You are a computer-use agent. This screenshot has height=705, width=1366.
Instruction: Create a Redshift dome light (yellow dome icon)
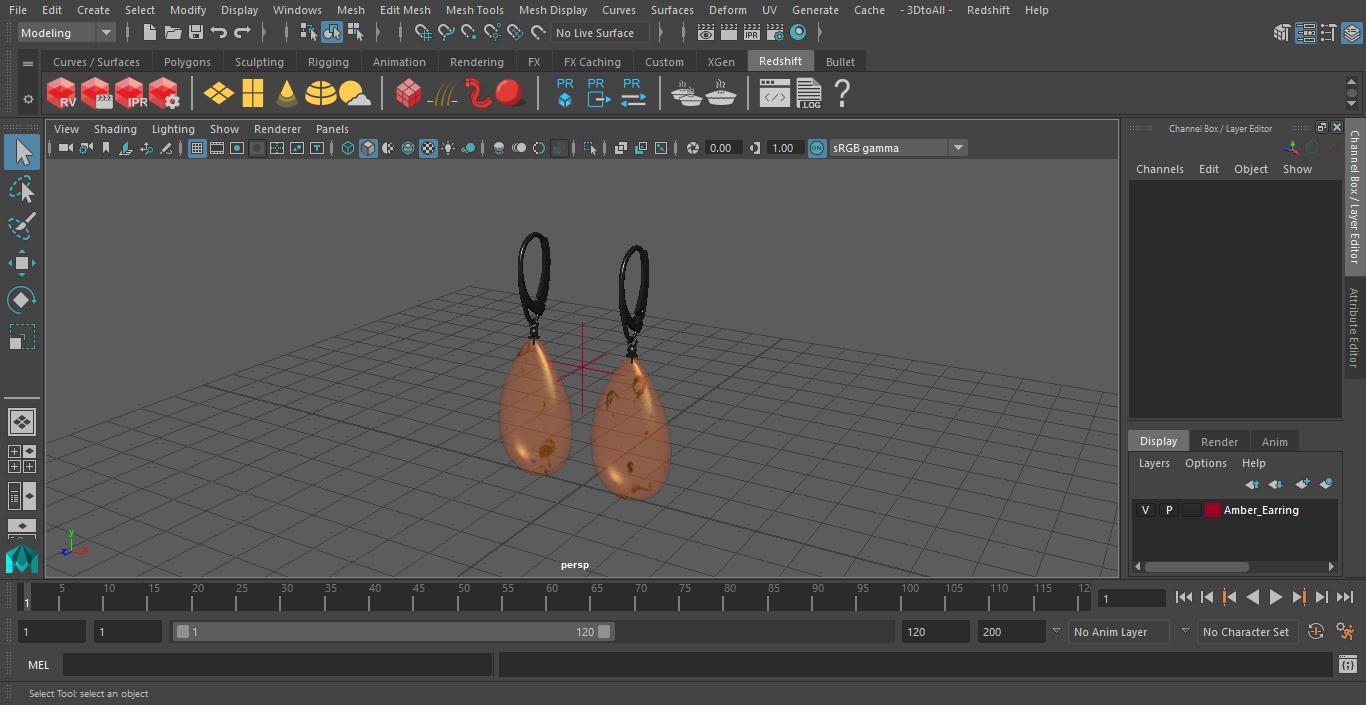(321, 94)
